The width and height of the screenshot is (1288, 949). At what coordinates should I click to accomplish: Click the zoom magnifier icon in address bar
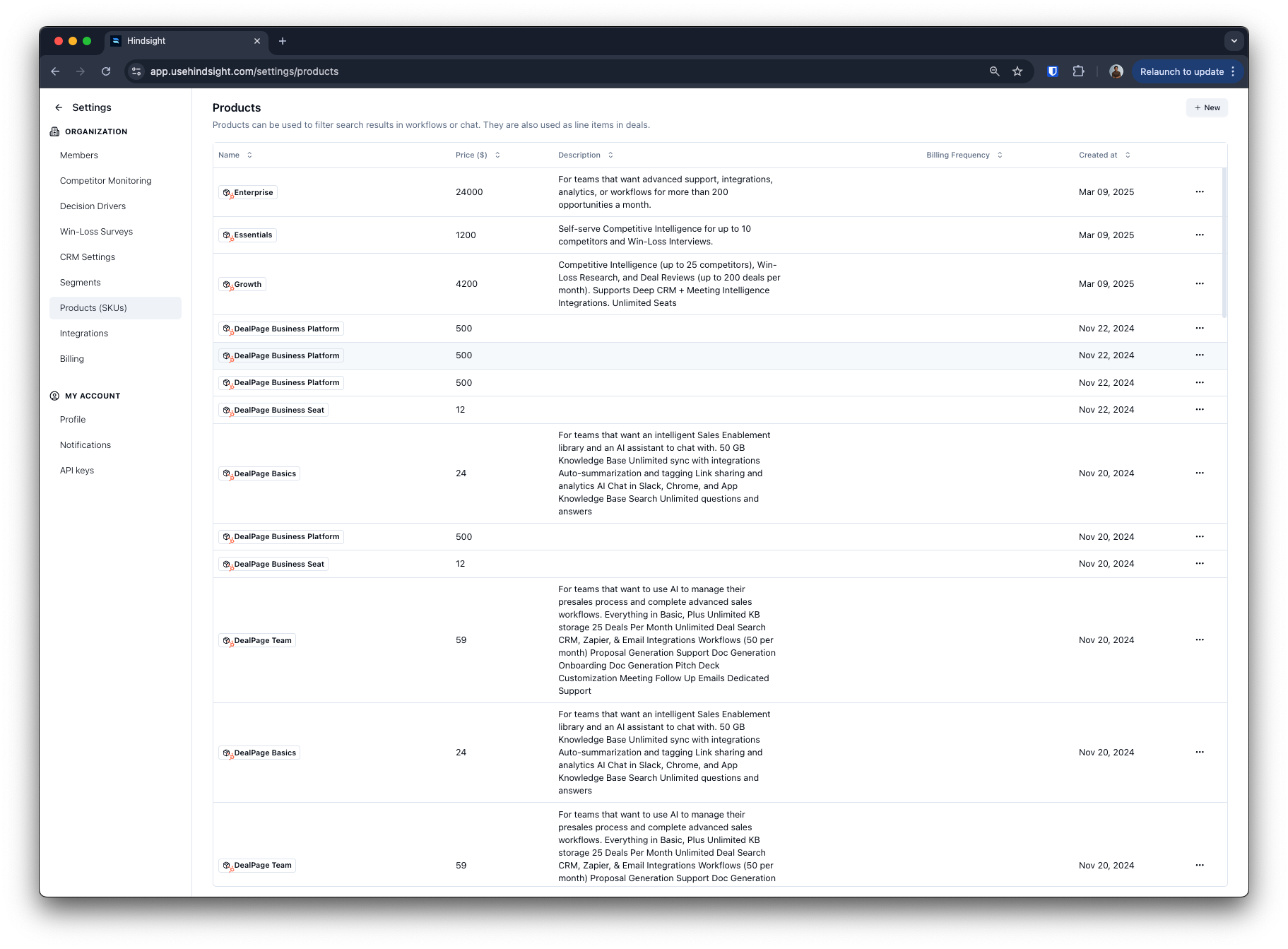(994, 71)
